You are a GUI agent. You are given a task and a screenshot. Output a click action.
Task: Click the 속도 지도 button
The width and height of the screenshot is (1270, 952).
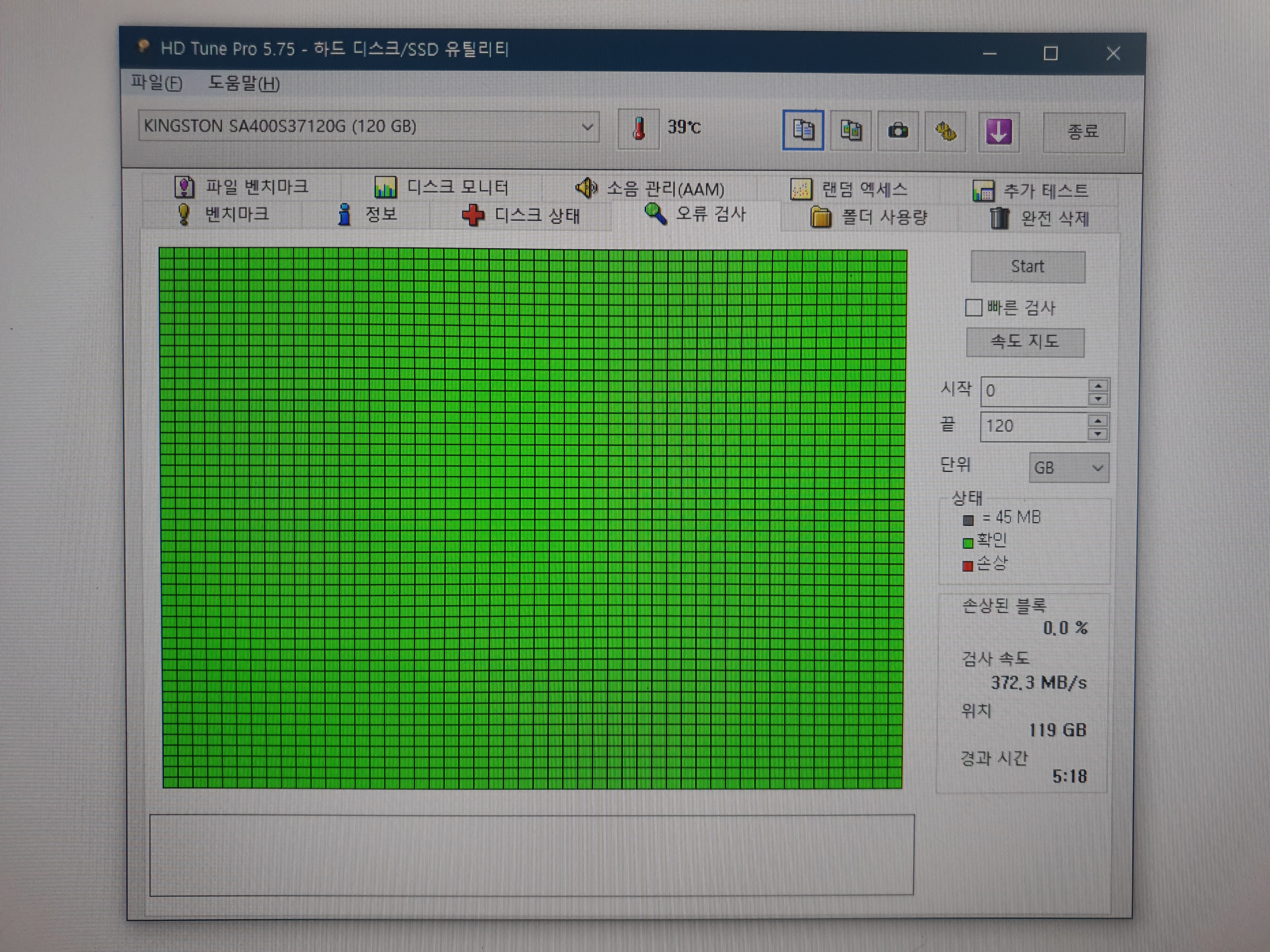click(x=1025, y=342)
